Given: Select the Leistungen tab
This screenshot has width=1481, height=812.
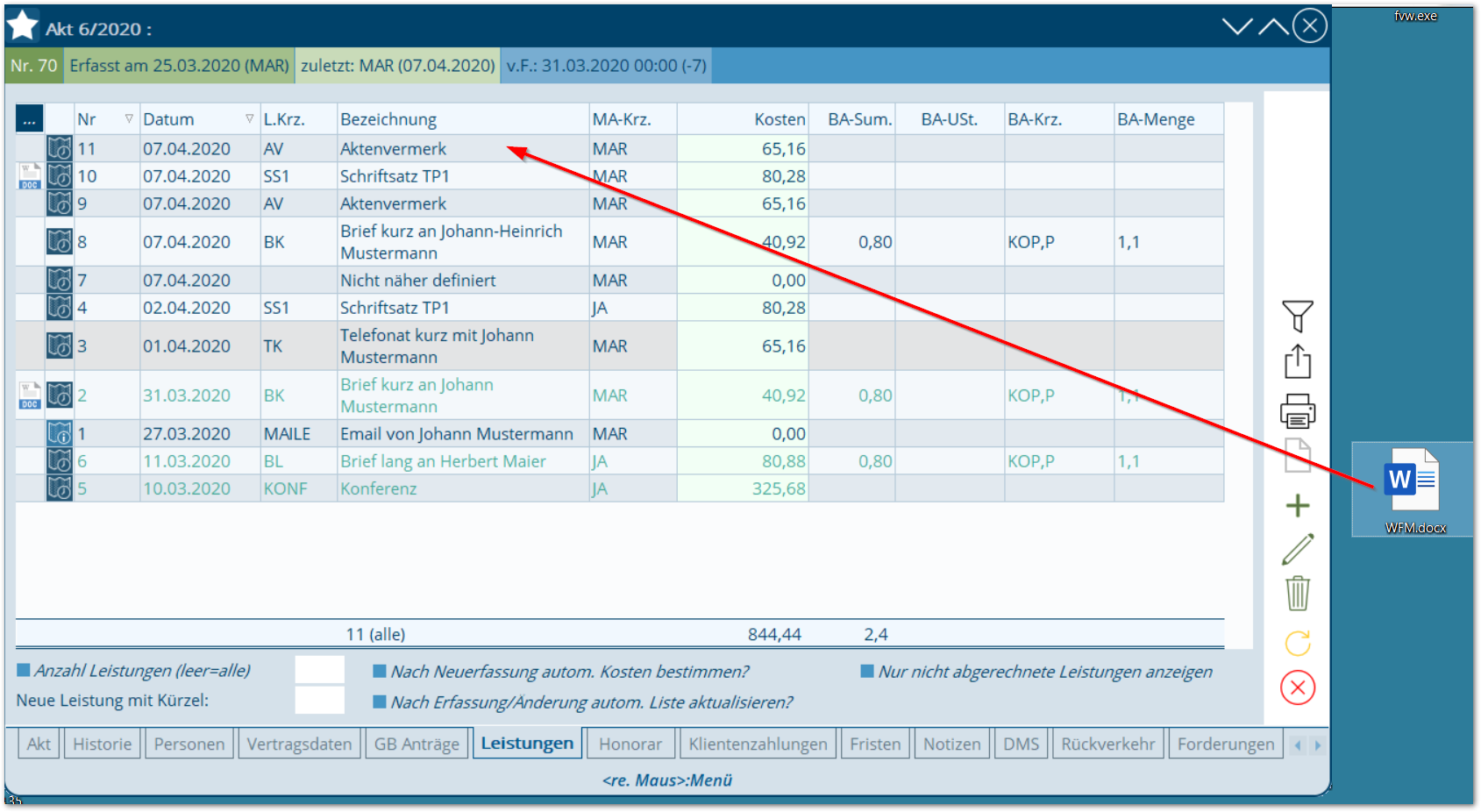Looking at the screenshot, I should (527, 743).
